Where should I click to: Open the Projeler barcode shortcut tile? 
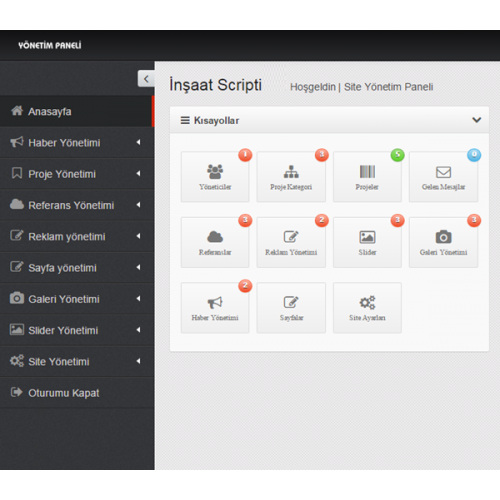(x=367, y=177)
